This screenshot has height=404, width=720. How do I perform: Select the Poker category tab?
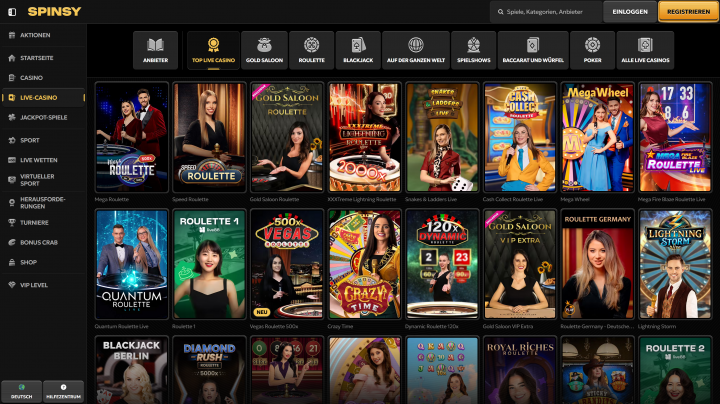(592, 50)
